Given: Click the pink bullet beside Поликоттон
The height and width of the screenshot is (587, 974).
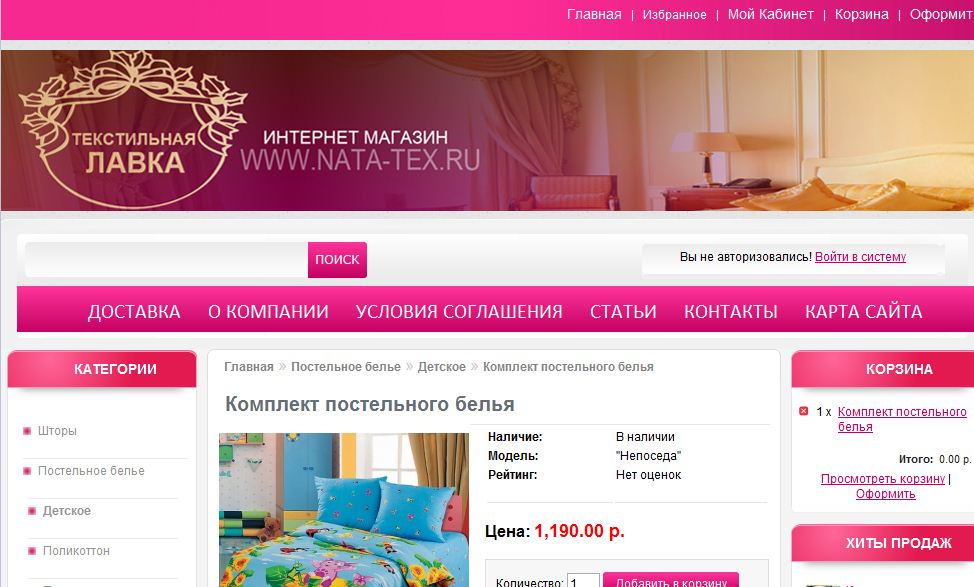Looking at the screenshot, I should pyautogui.click(x=32, y=551).
